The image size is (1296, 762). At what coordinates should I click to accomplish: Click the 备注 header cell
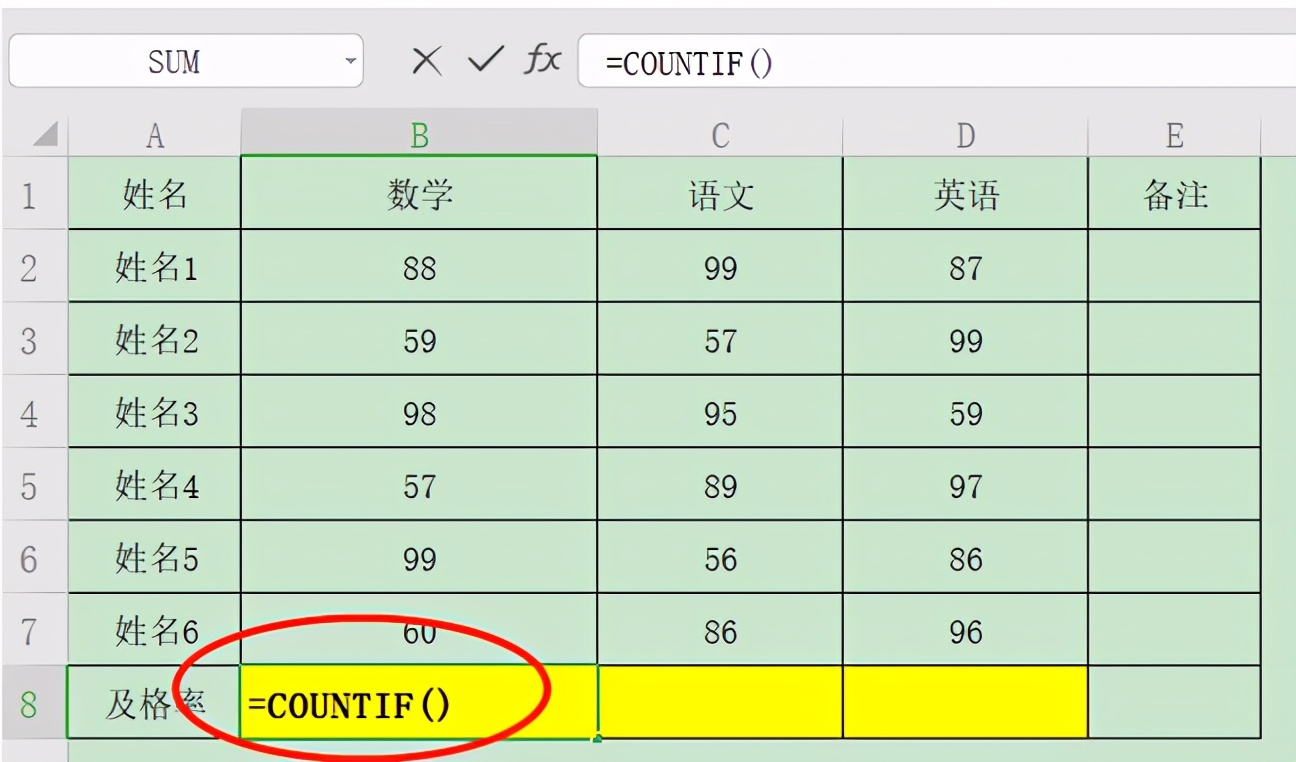1174,193
